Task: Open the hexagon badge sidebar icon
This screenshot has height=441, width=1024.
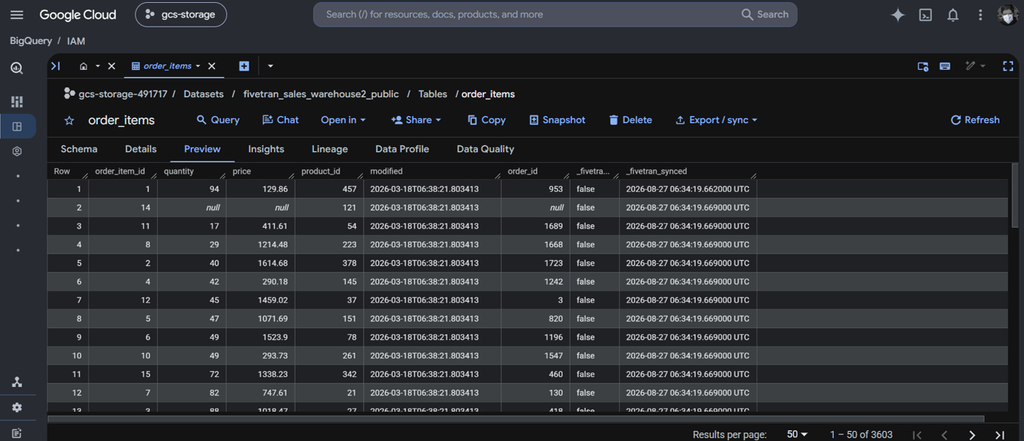Action: [17, 151]
